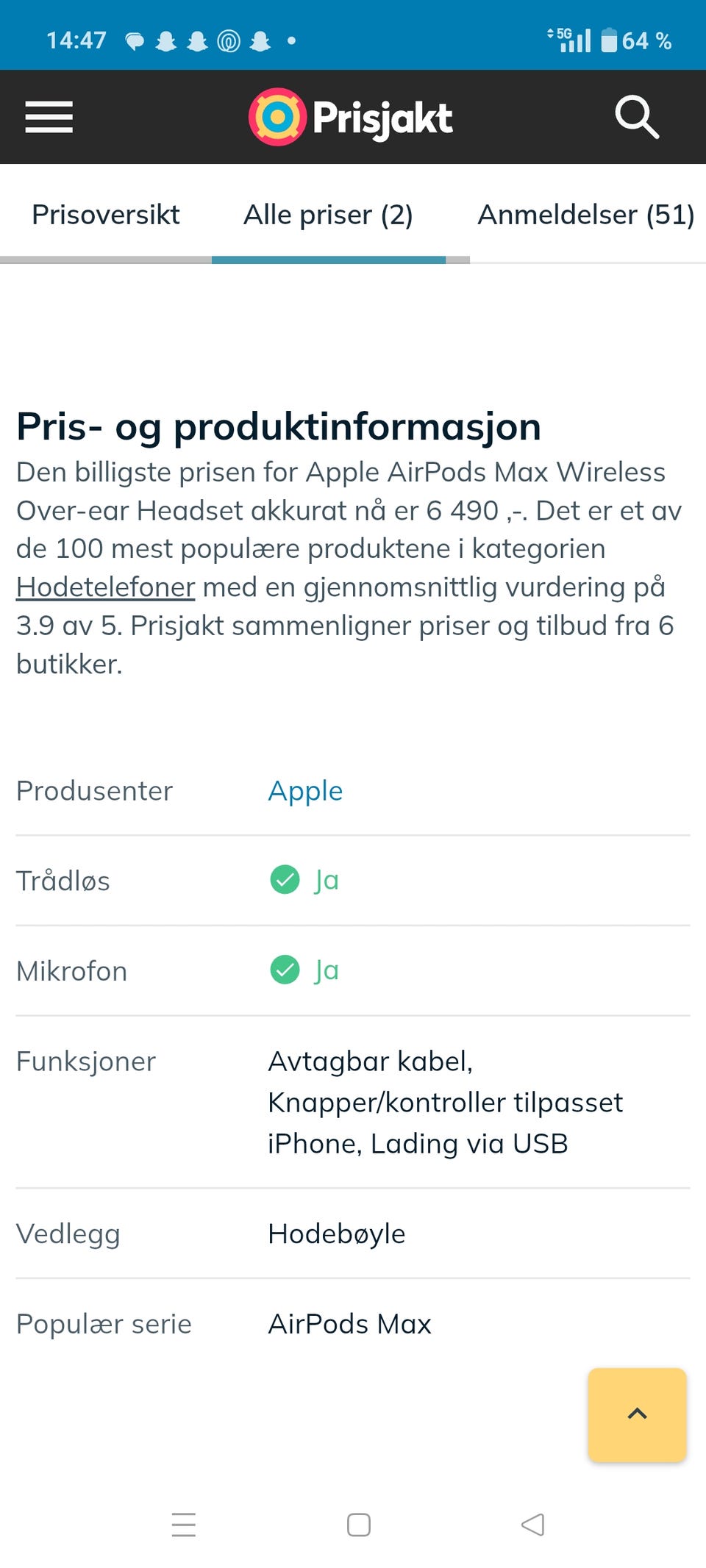Viewport: 706px width, 1568px height.
Task: Select the Alle priser (2) tab
Action: (x=328, y=215)
